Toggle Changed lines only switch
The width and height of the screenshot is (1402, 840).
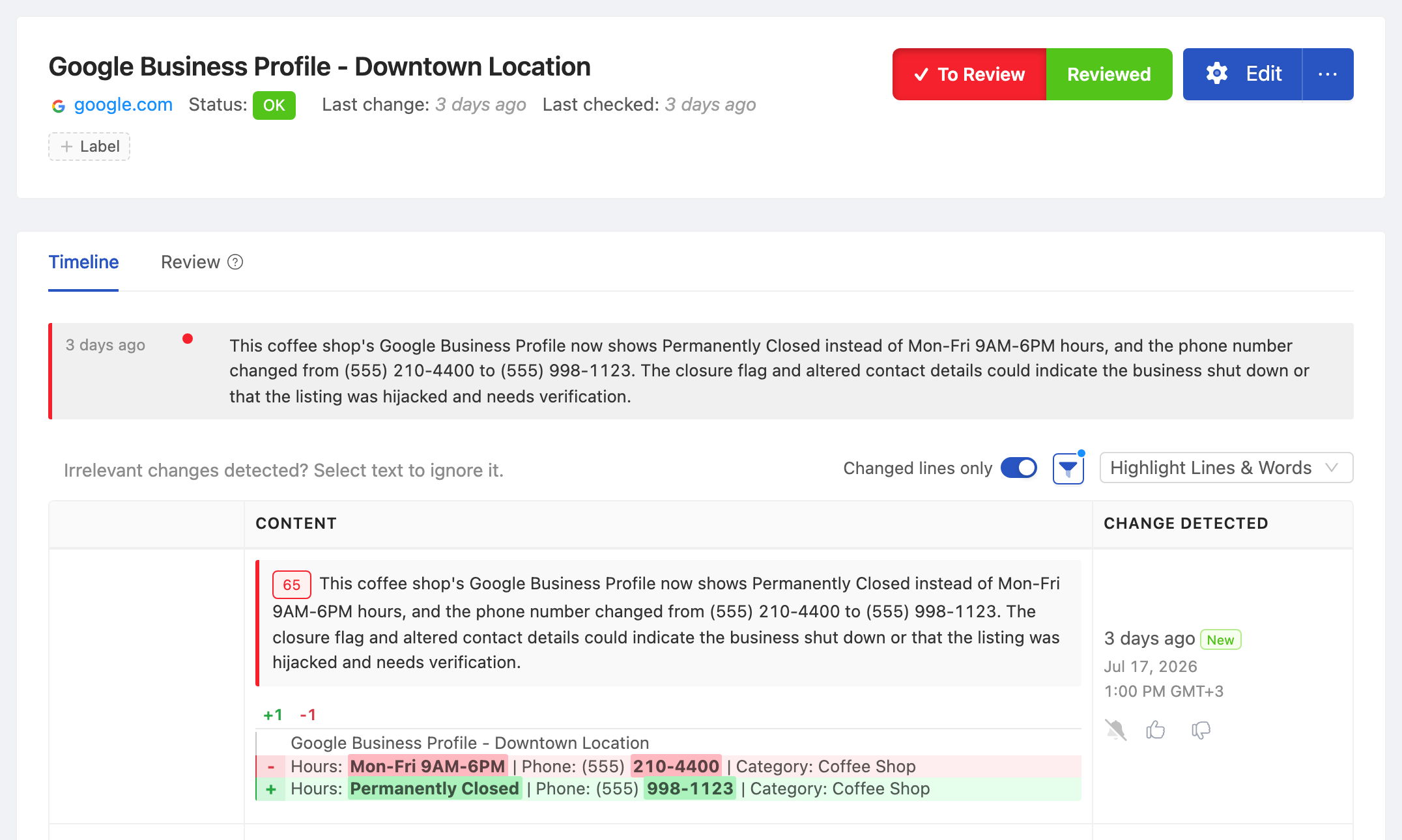tap(1019, 468)
